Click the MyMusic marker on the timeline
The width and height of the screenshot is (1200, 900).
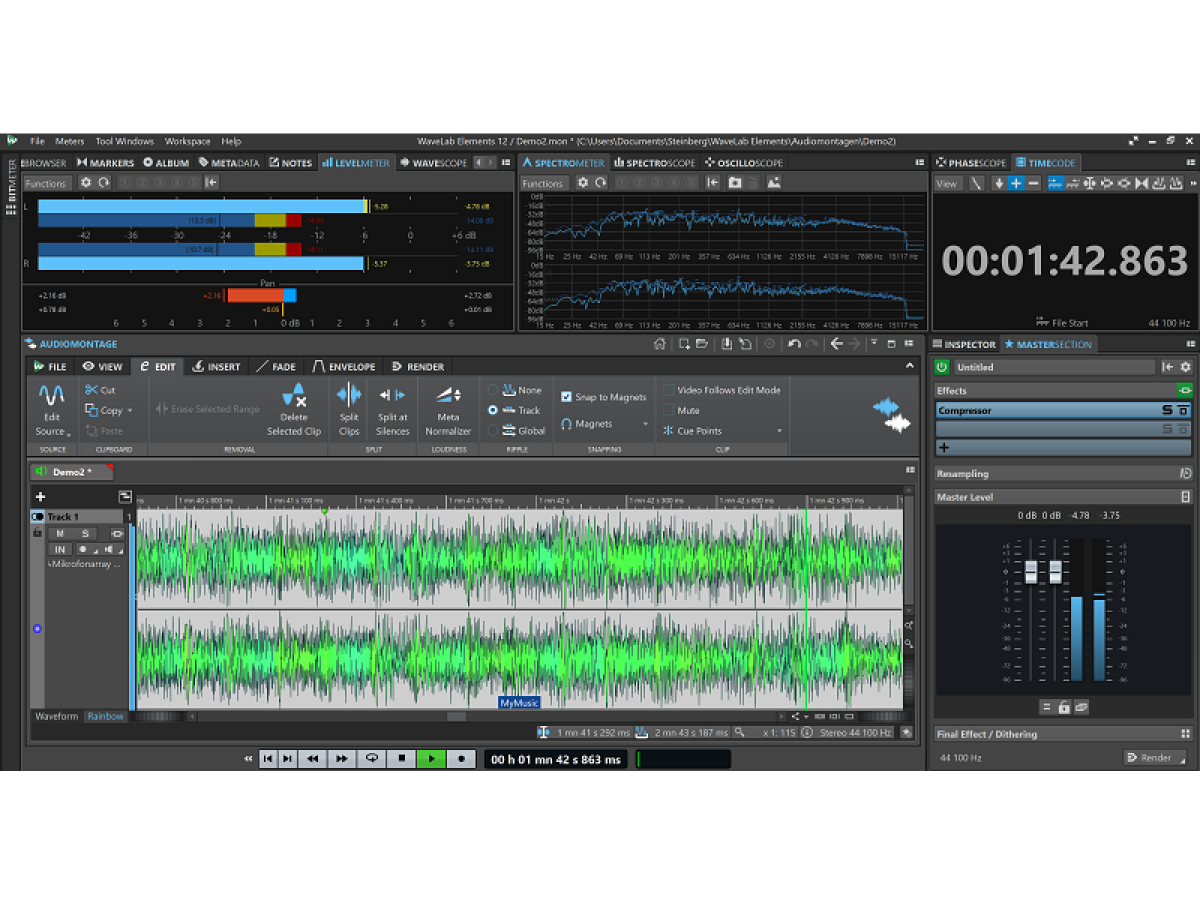coord(521,702)
